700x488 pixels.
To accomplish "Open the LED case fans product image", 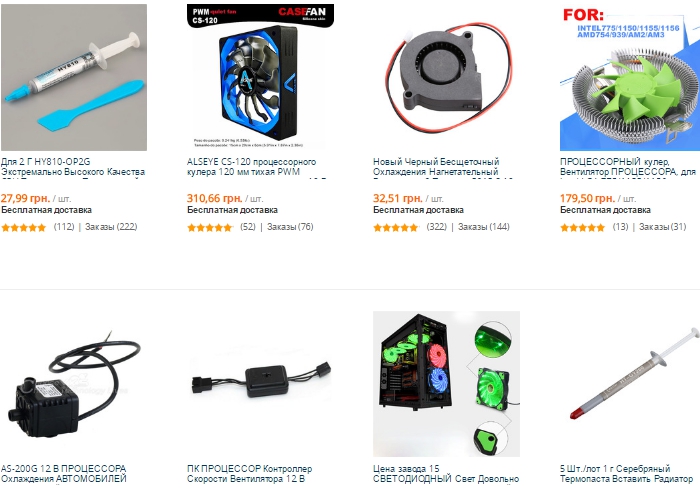I will (x=446, y=384).
